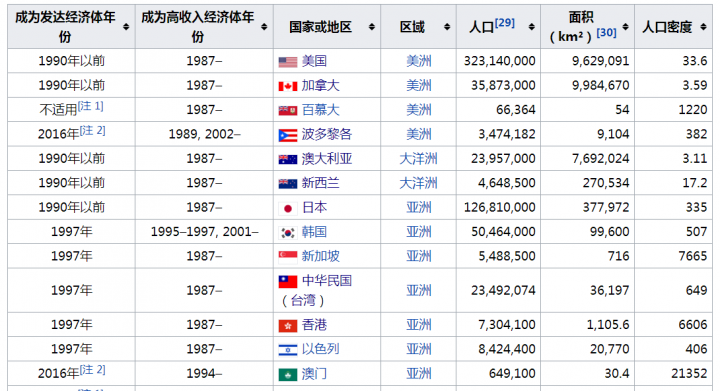Open the 澳门 link
720x391 pixels.
point(314,374)
